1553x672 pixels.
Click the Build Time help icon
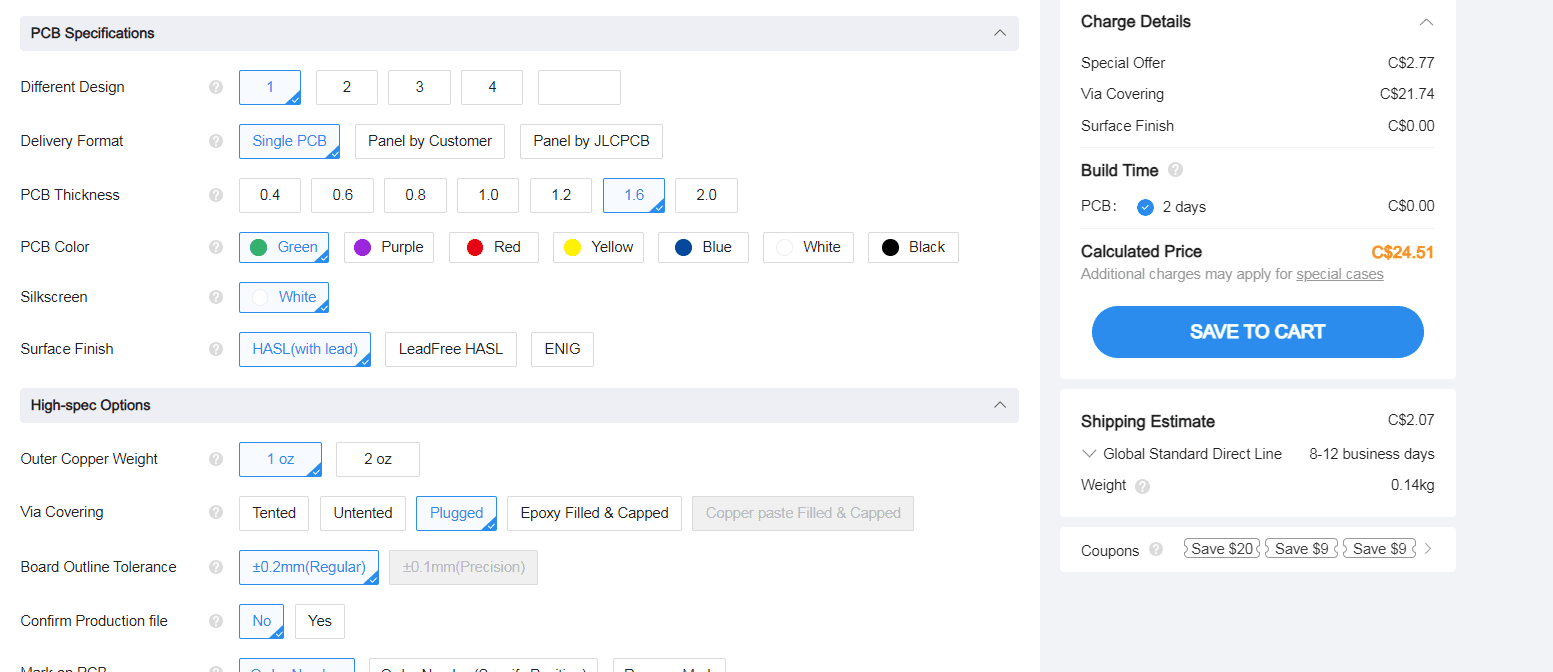coord(1175,170)
